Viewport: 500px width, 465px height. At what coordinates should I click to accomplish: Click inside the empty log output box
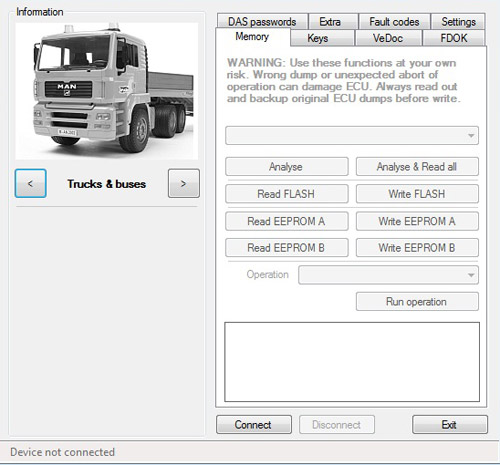[352, 362]
